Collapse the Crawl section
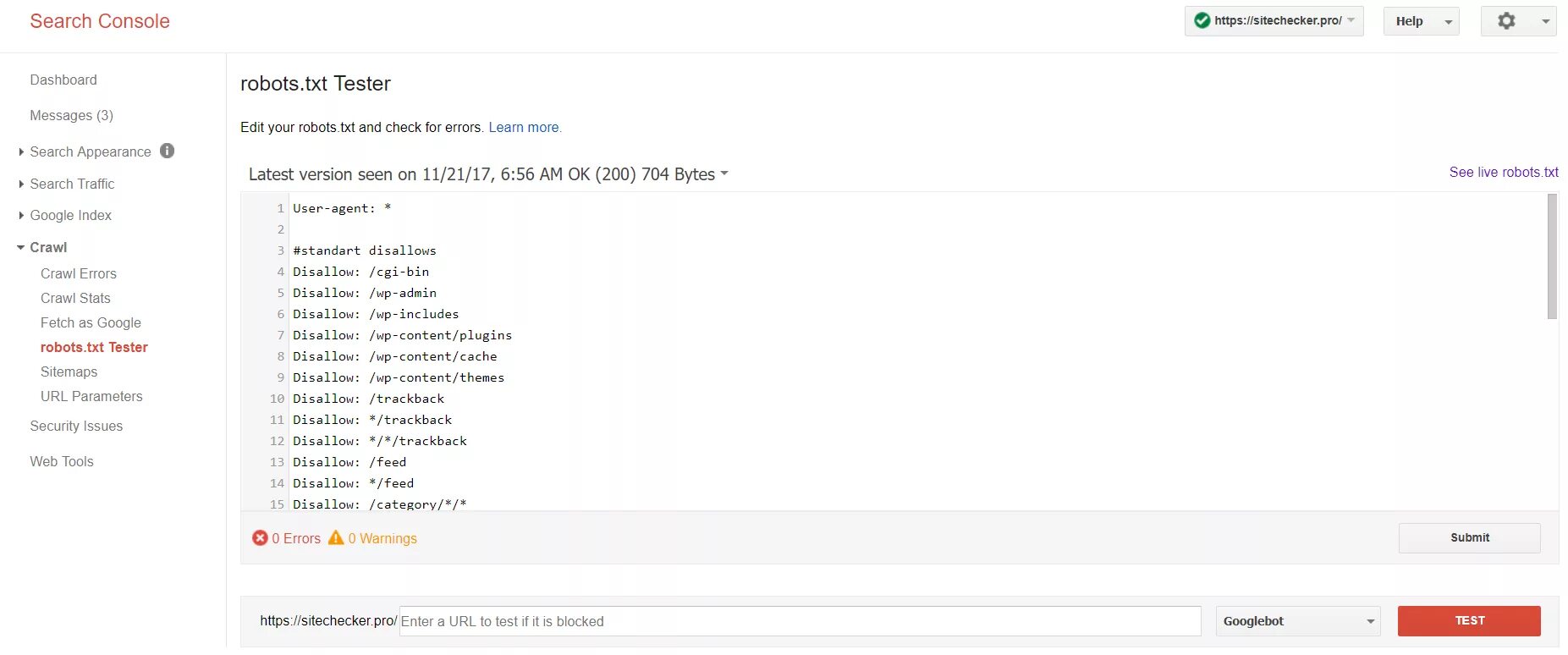This screenshot has height=655, width=1568. [x=21, y=247]
